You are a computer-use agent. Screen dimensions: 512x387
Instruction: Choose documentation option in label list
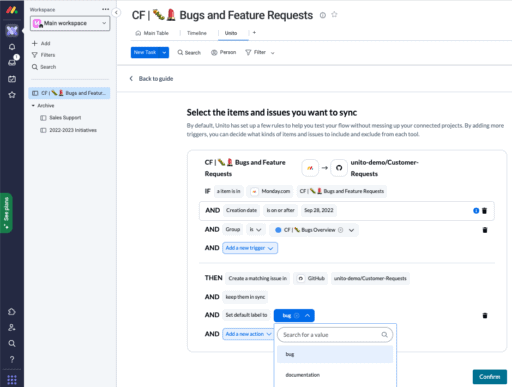coord(335,375)
